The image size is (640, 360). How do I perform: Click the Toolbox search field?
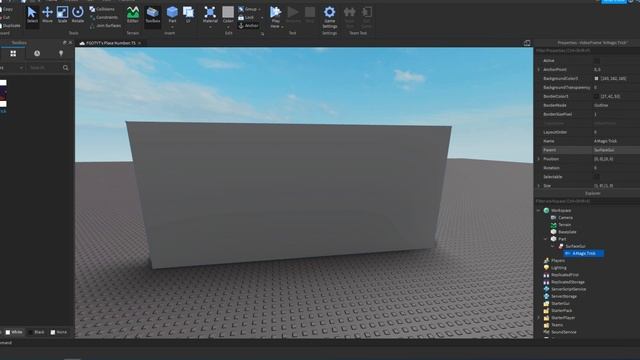point(44,68)
